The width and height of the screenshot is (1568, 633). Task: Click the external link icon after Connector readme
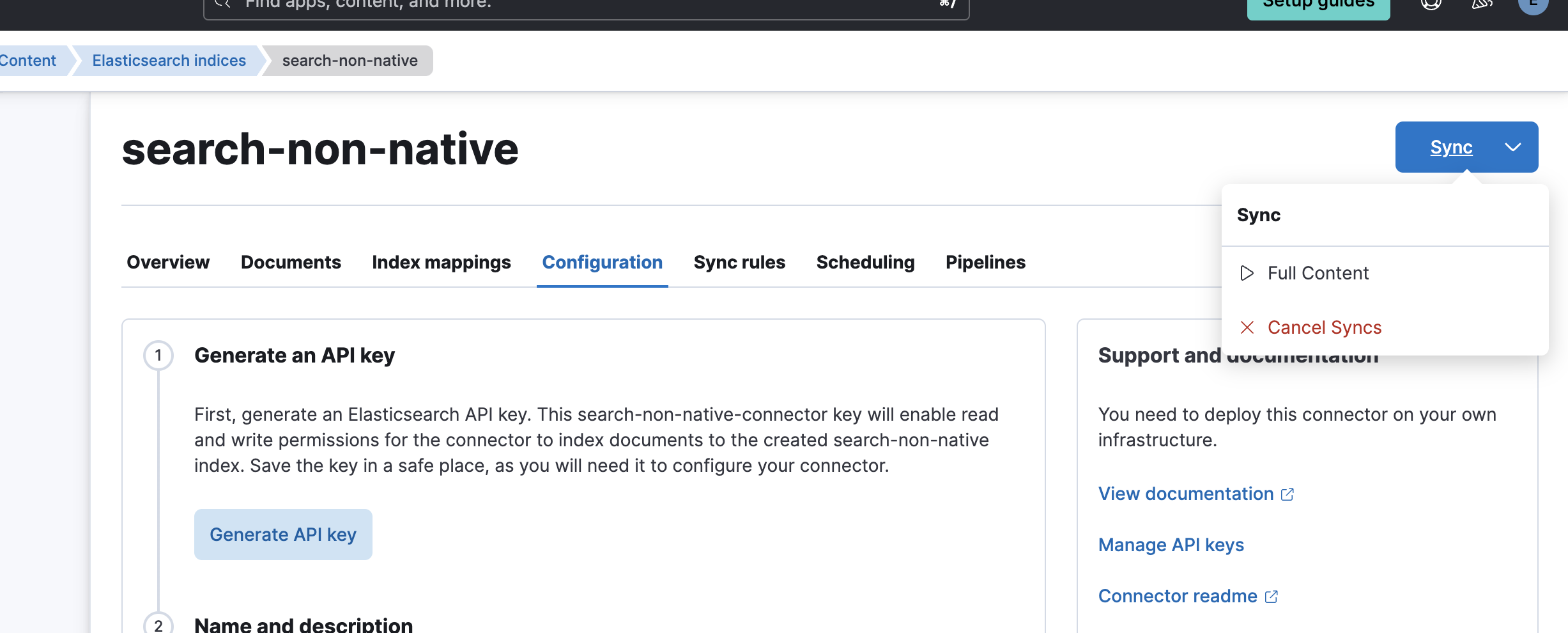pos(1272,597)
